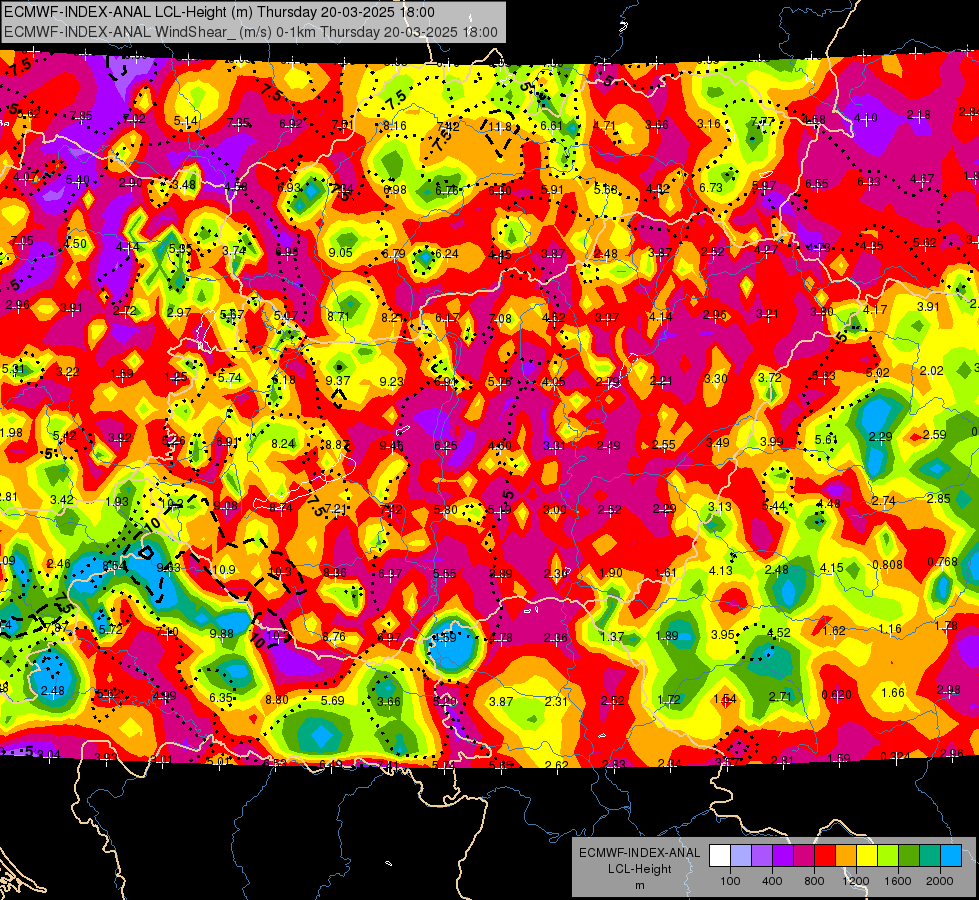
Task: Click the wind shear value 9.05
Action: pos(340,253)
